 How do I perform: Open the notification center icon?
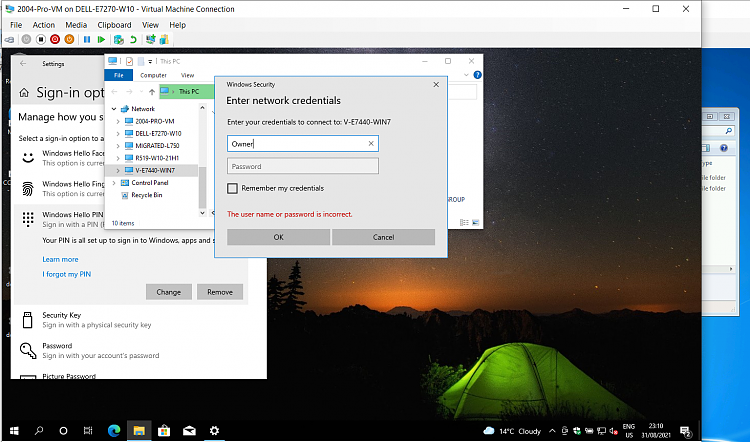[685, 431]
